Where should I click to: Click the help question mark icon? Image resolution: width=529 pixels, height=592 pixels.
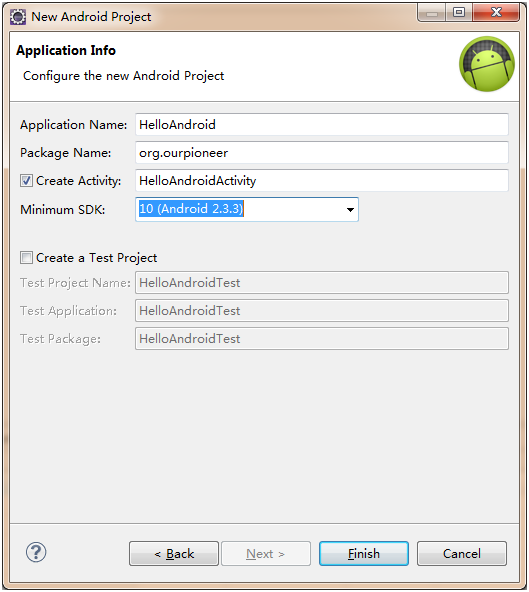coord(36,552)
